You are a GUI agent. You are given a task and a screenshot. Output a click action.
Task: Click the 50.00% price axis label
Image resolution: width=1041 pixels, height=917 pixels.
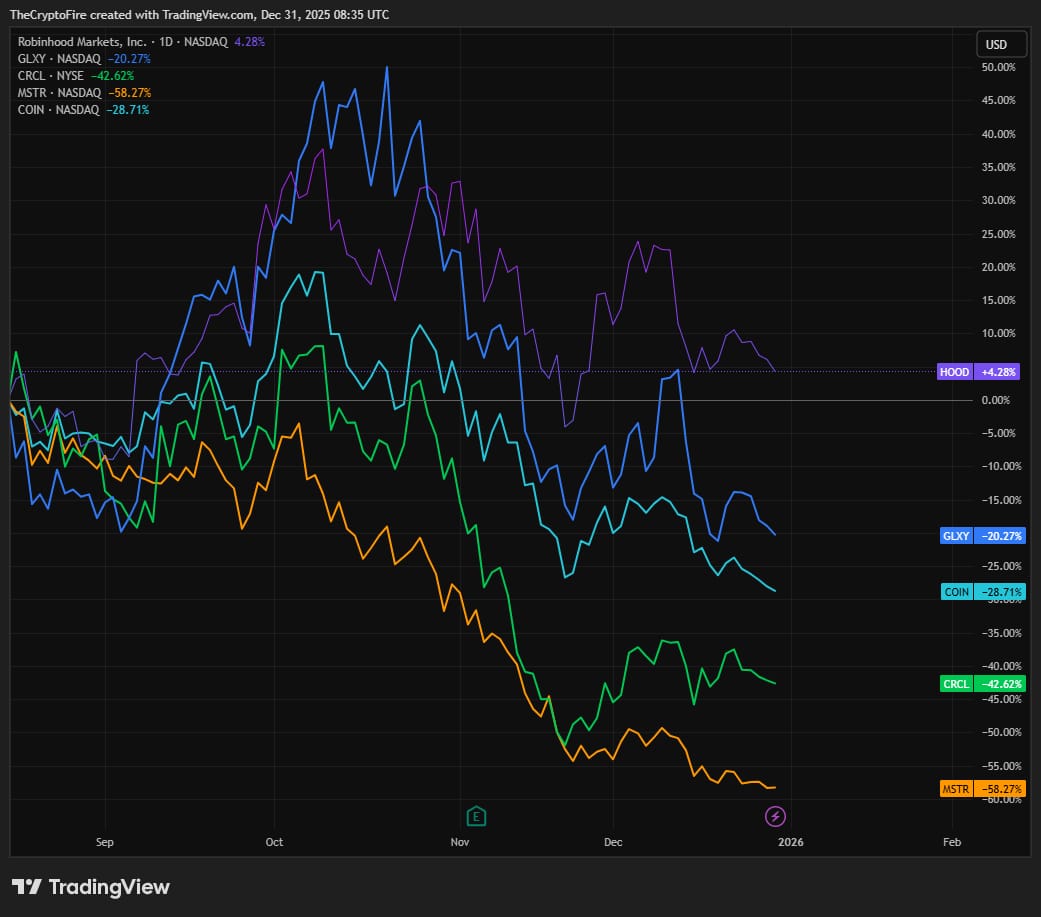tap(999, 67)
